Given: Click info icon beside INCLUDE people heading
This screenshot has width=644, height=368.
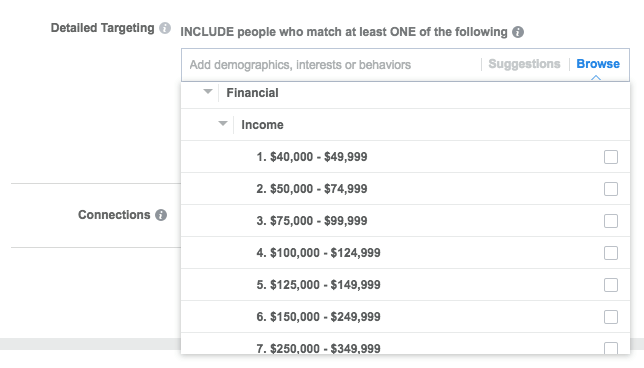Looking at the screenshot, I should [518, 32].
